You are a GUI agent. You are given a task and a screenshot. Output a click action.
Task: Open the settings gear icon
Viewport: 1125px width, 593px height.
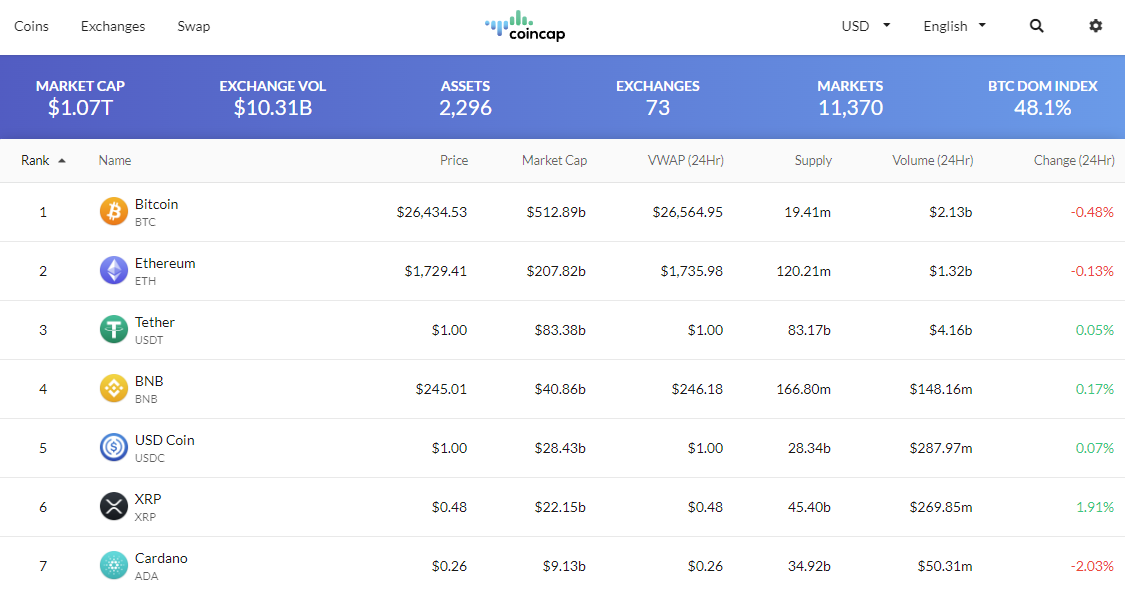pos(1095,26)
